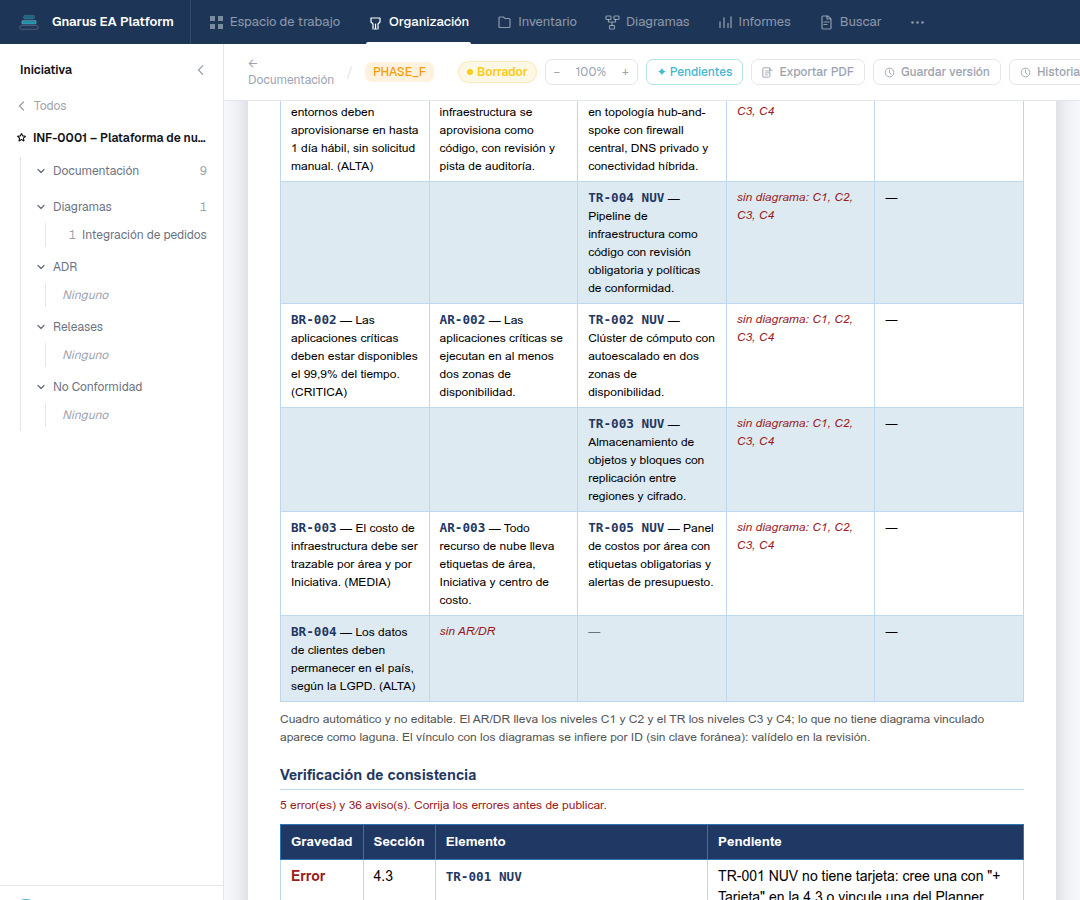Collapse the Iniciativa sidebar panel
The image size is (1080, 900).
point(200,70)
